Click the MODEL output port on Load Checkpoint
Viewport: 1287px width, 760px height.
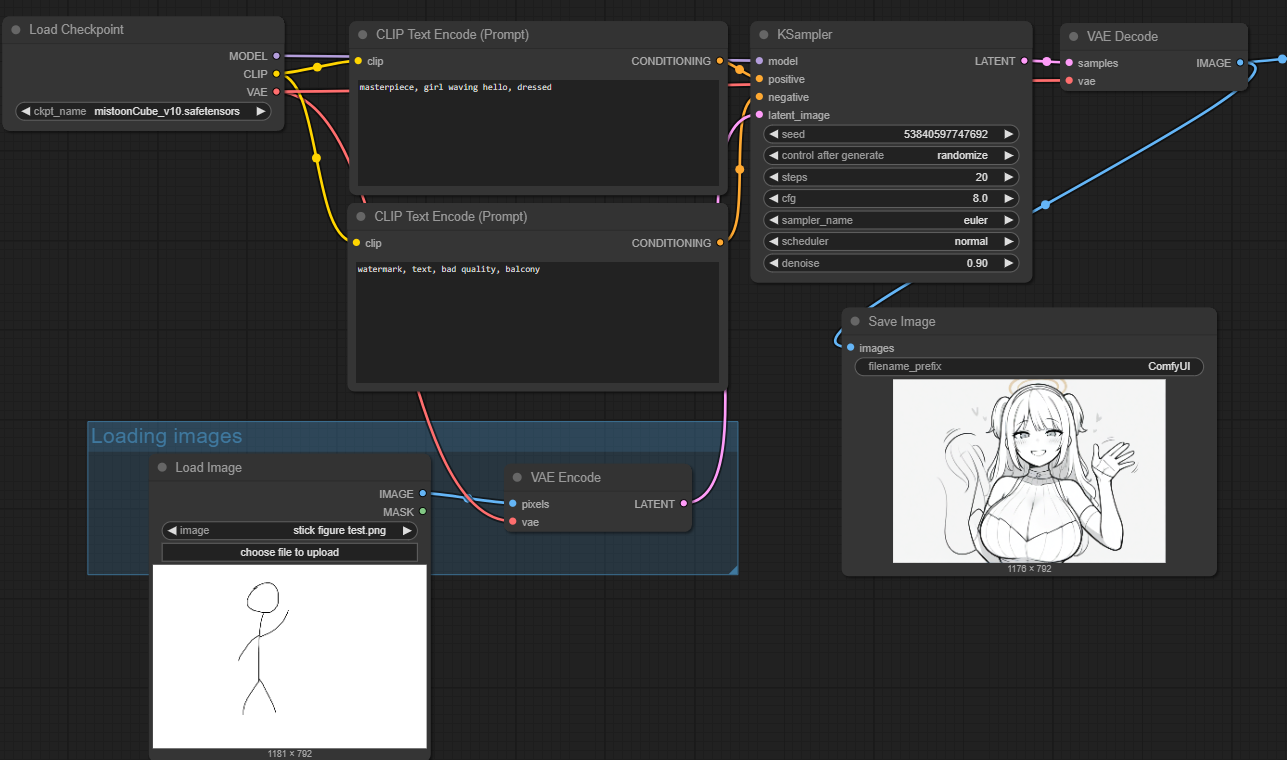pos(277,56)
